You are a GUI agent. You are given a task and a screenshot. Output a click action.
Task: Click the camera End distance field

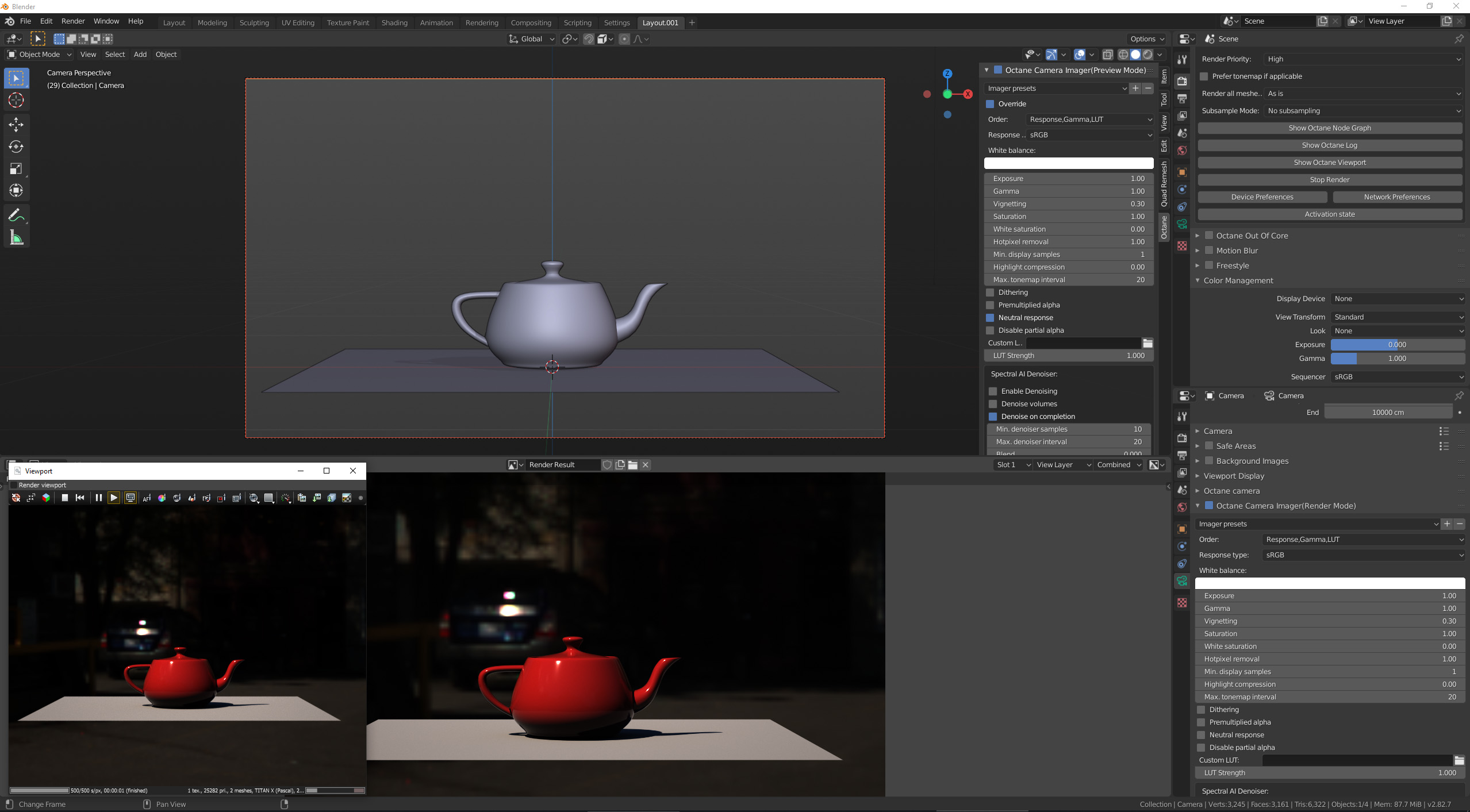click(x=1387, y=413)
